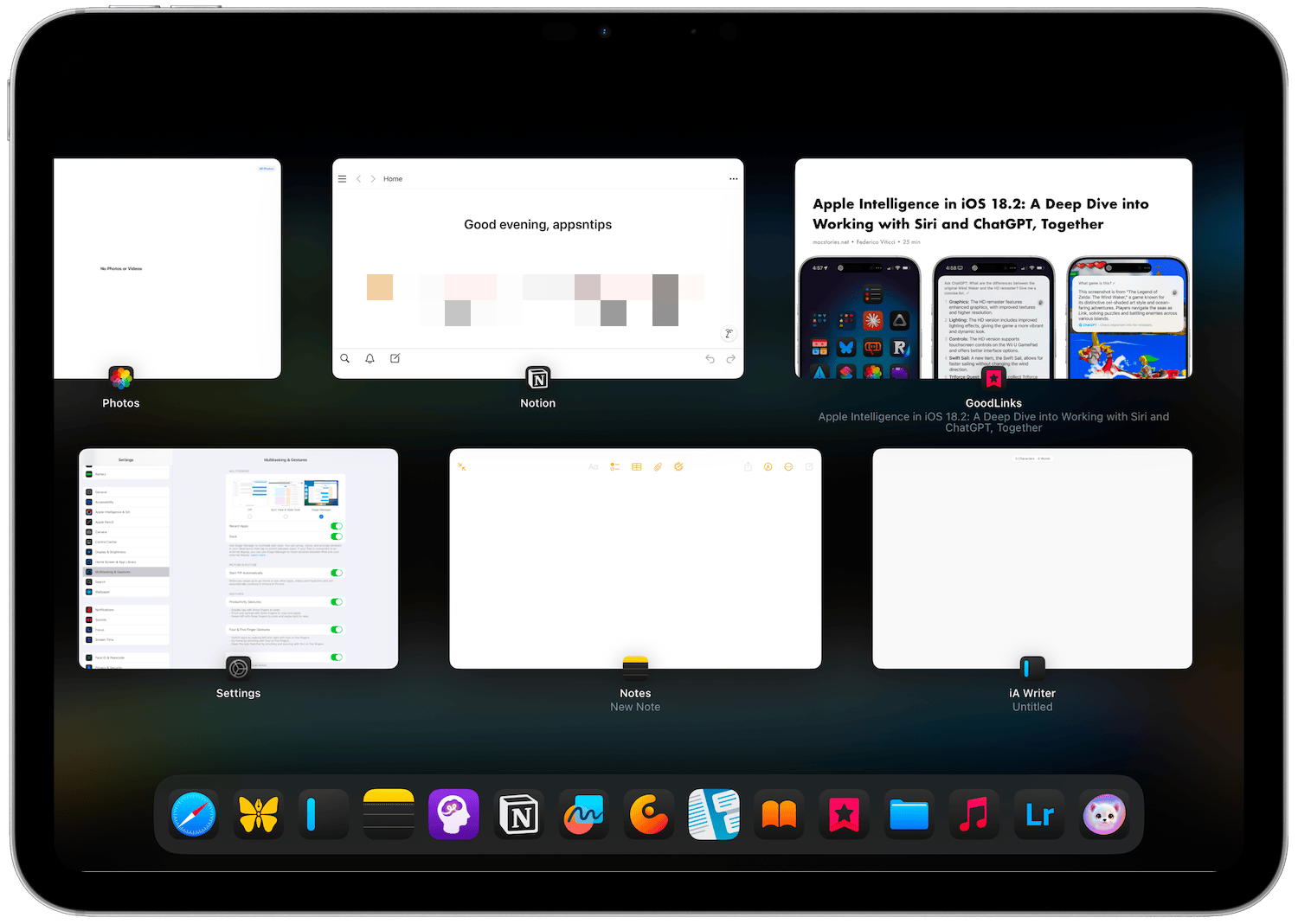The image size is (1298, 924).
Task: Open the Markup tool in Notes
Action: tap(678, 466)
